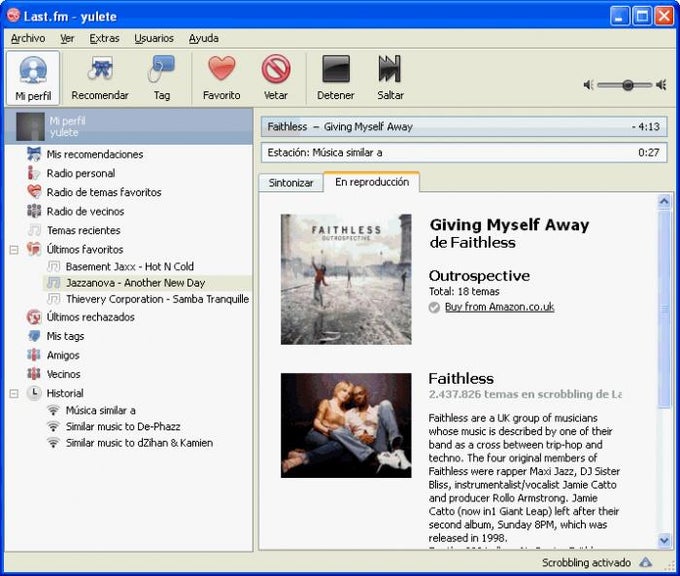Click Total: 18 temas text
Screen dimensions: 680x576
(464, 291)
